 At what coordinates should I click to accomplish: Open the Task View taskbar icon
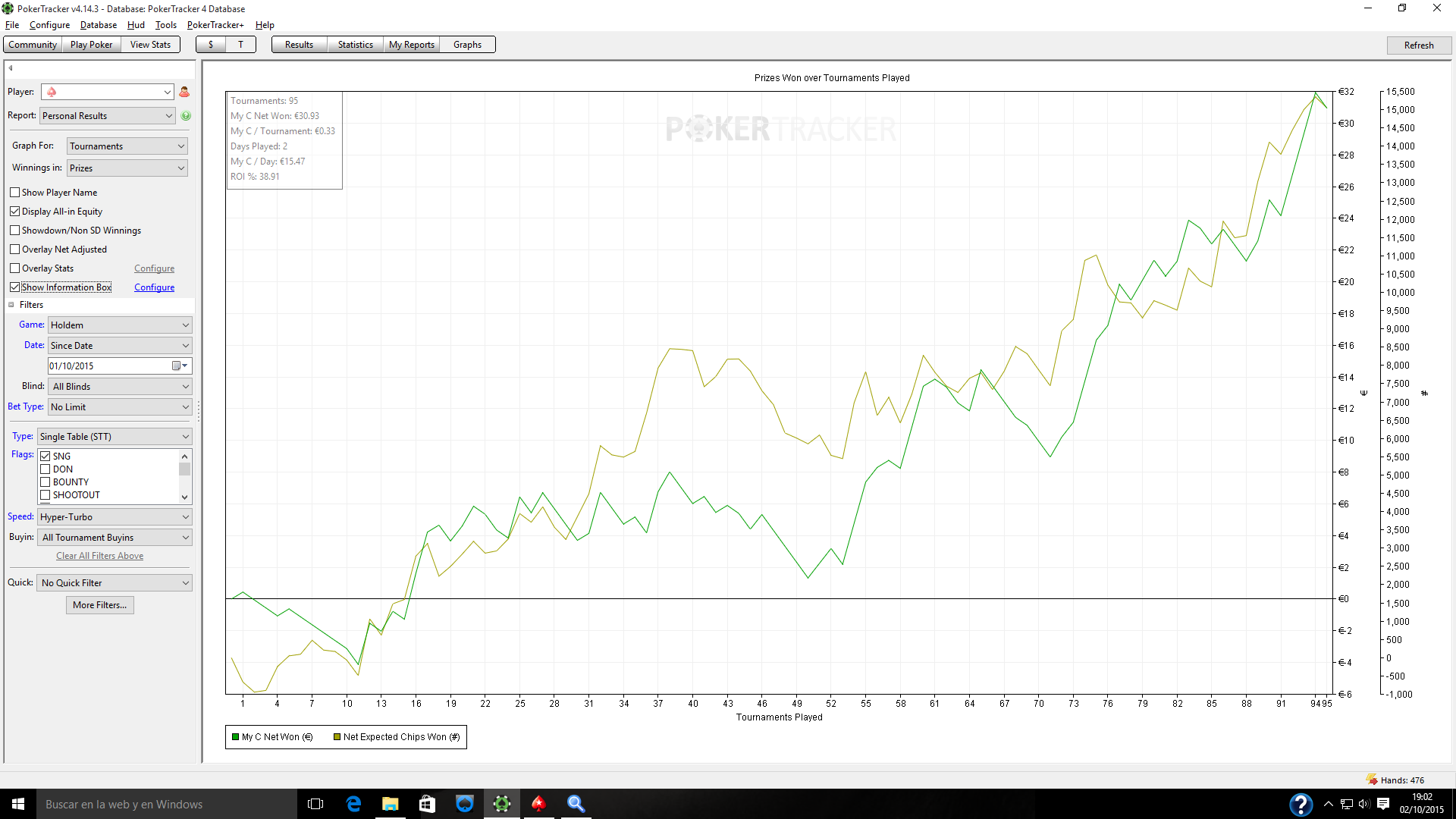click(315, 804)
